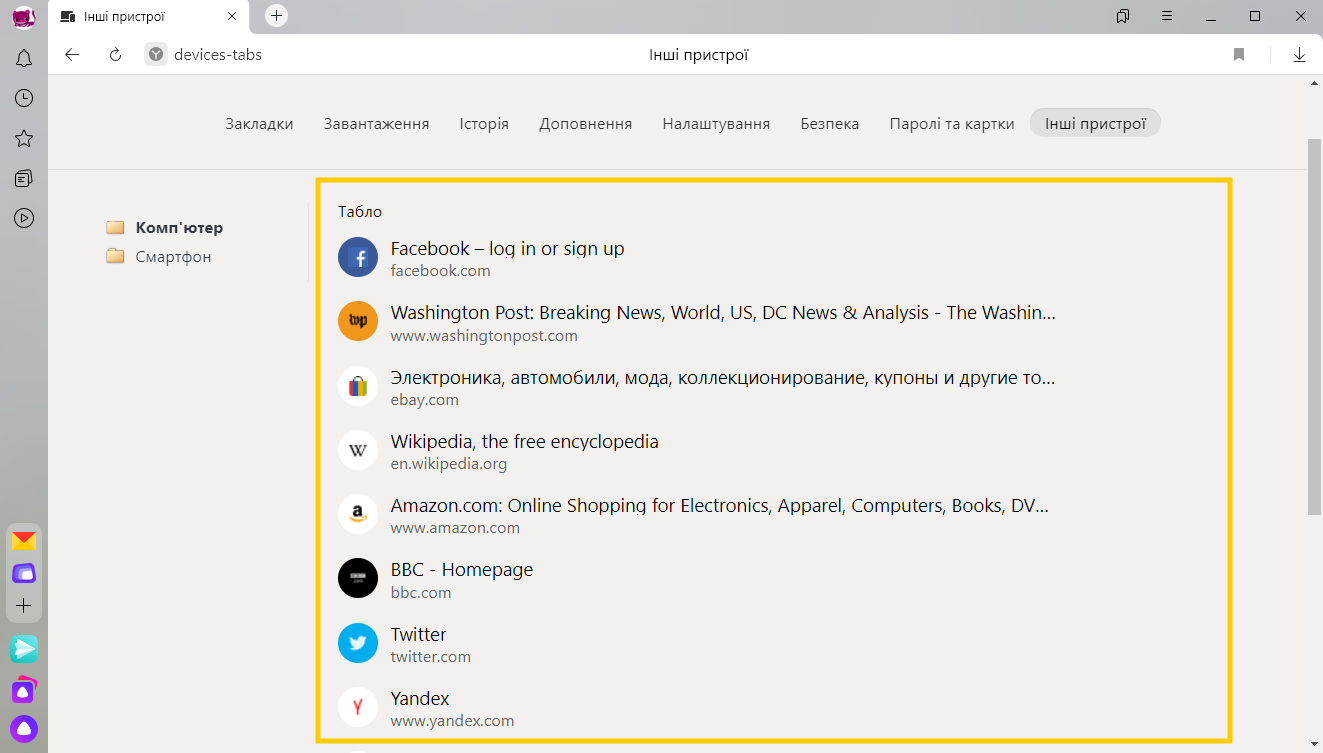Open the BBC - Homepage link

click(x=462, y=570)
